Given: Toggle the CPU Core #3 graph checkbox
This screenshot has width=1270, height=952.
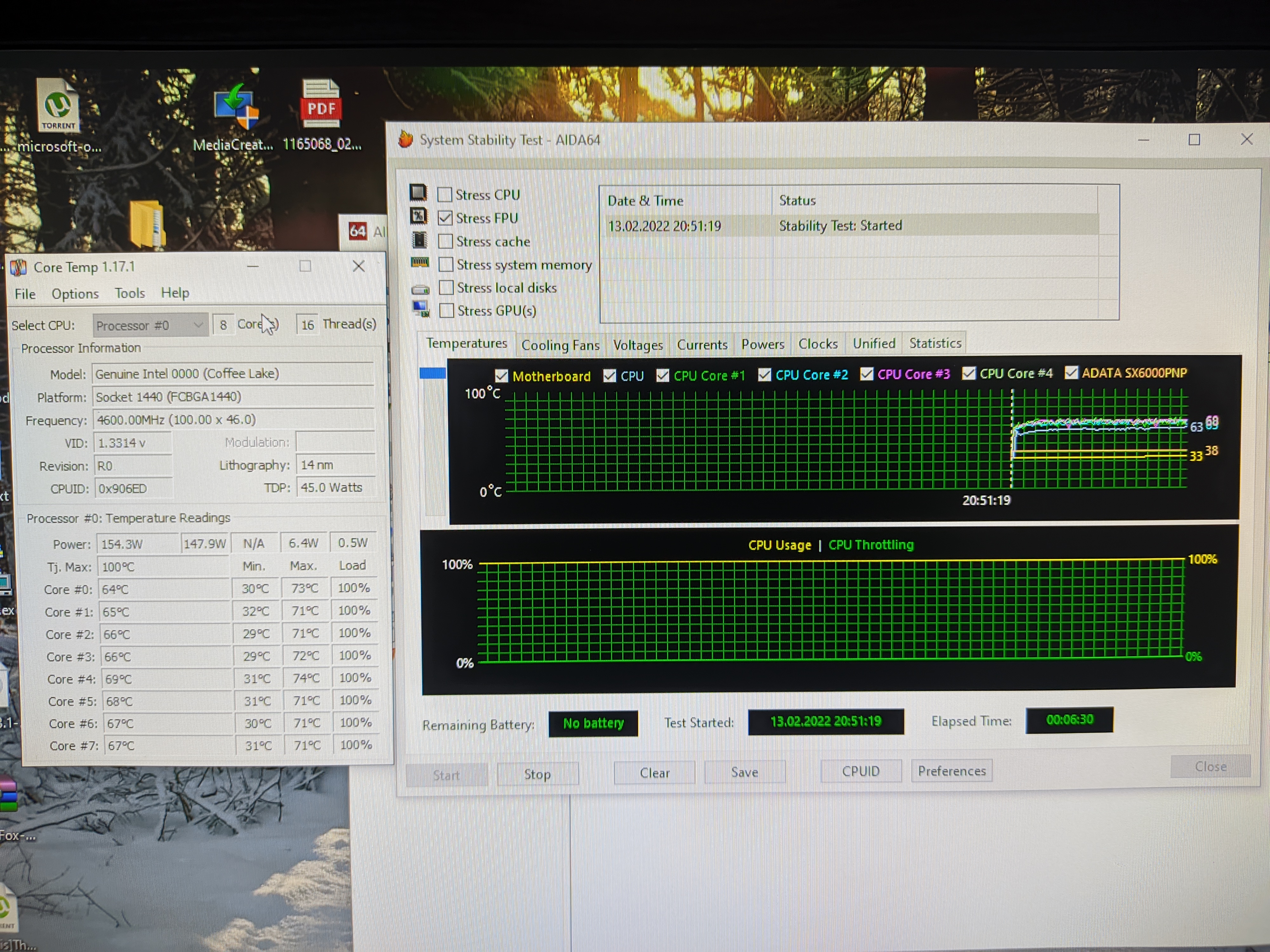Looking at the screenshot, I should coord(866,374).
